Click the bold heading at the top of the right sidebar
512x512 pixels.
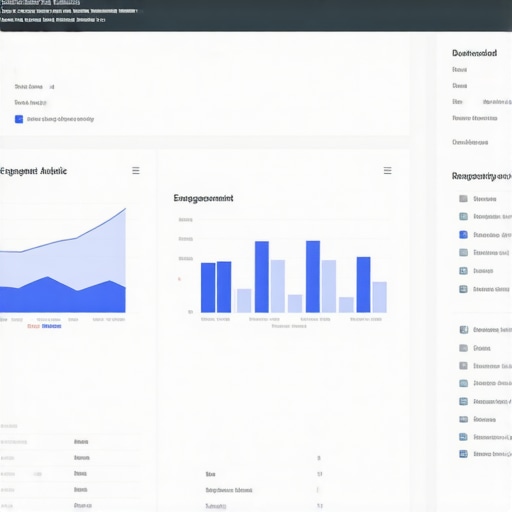tap(474, 53)
